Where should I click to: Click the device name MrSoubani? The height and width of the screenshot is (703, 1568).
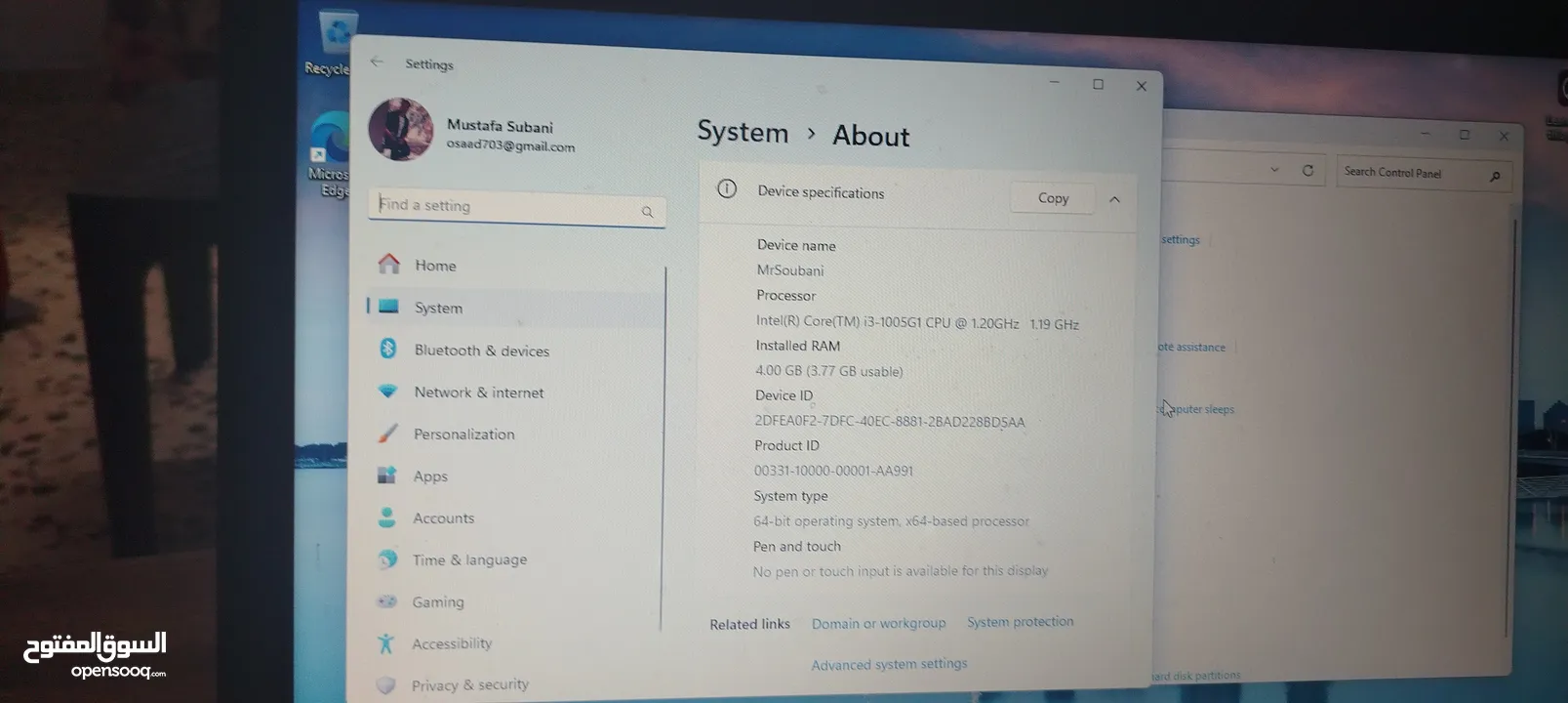coord(789,270)
